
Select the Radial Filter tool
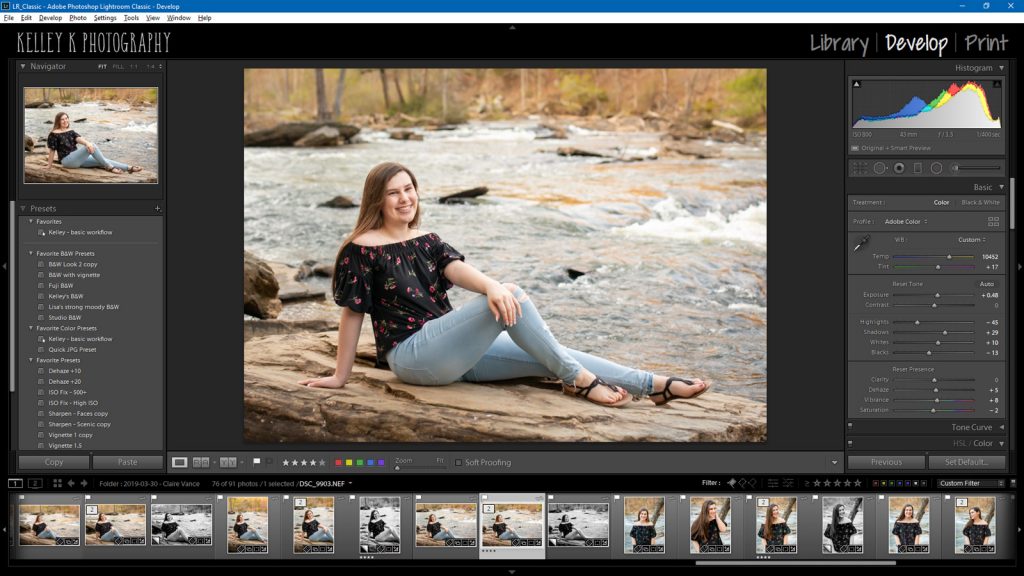click(936, 168)
